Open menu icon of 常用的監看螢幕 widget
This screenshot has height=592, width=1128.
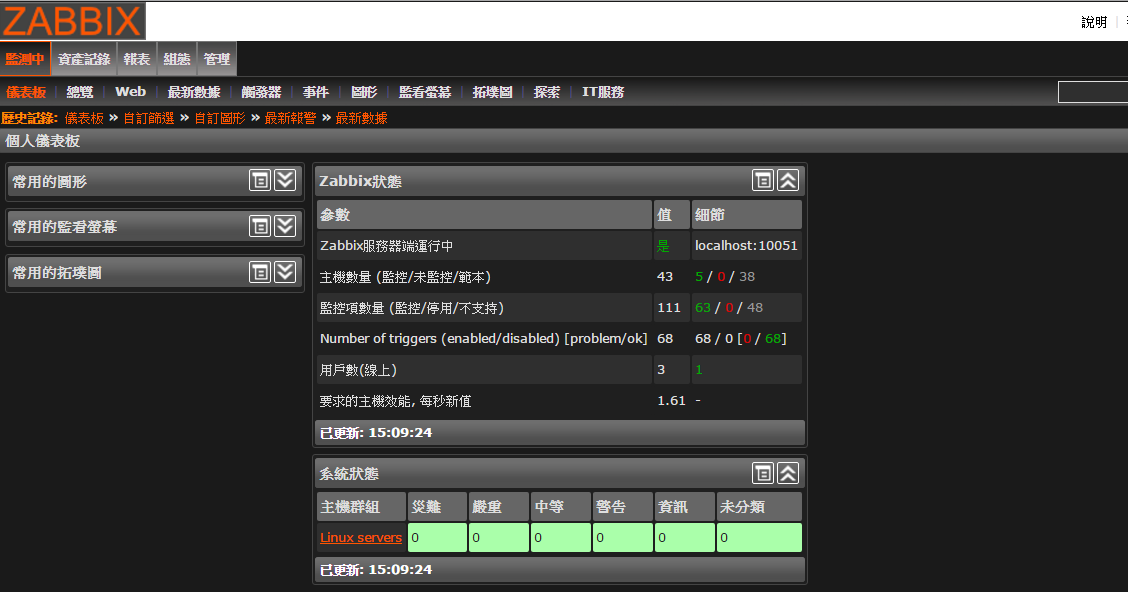260,226
